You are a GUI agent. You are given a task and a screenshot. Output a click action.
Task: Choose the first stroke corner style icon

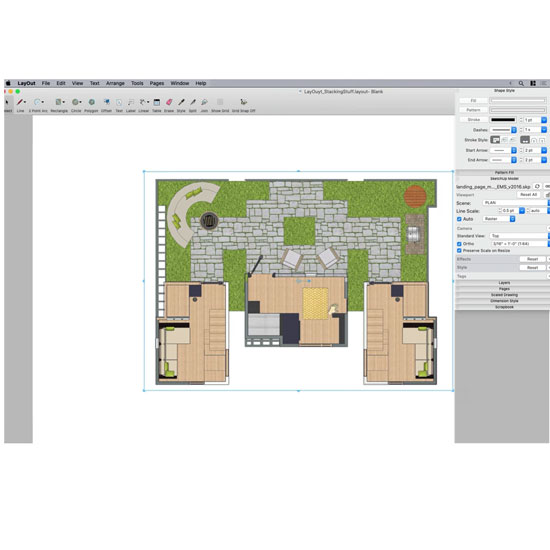495,140
